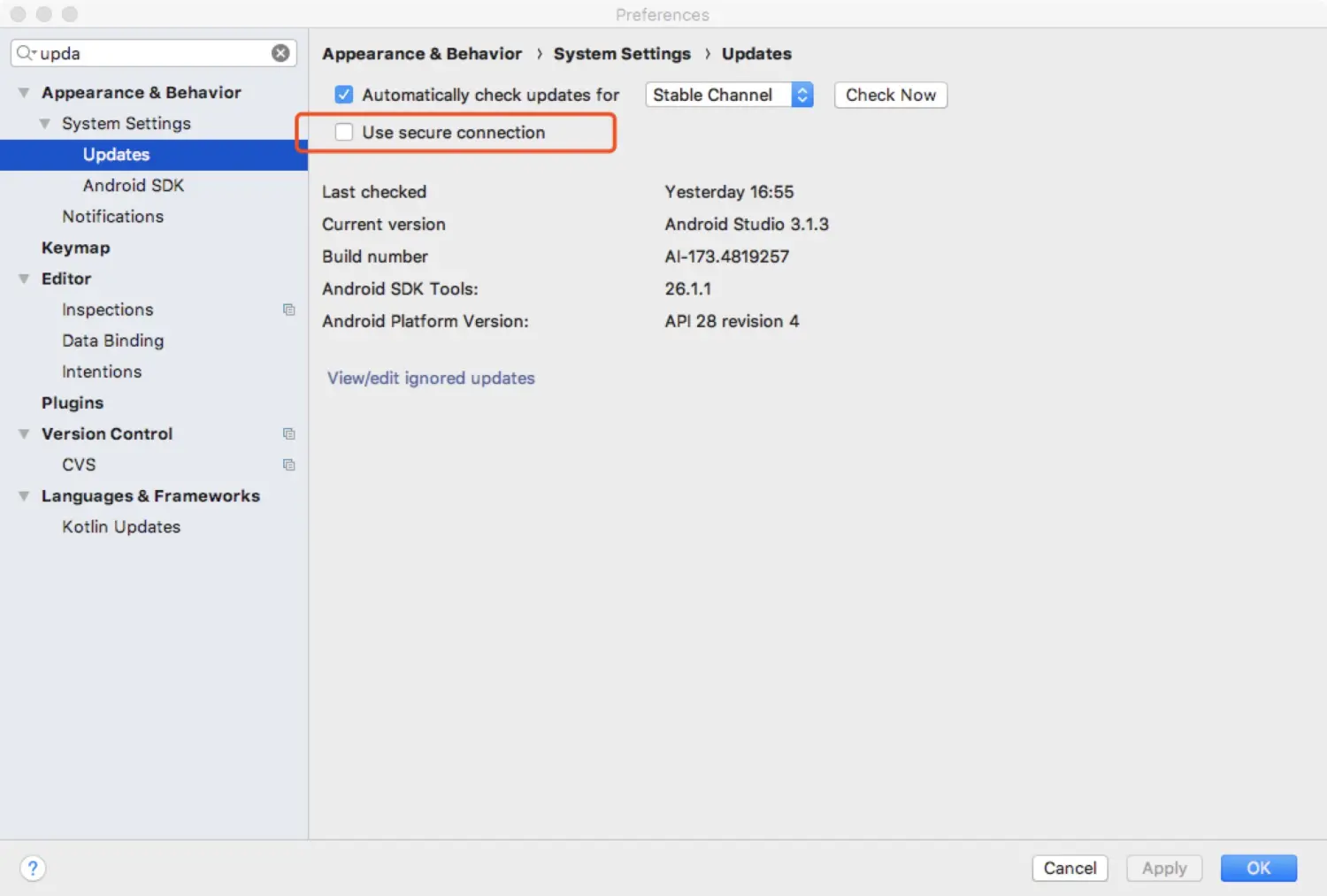The image size is (1327, 896).
Task: Click the Current version label
Action: click(384, 224)
